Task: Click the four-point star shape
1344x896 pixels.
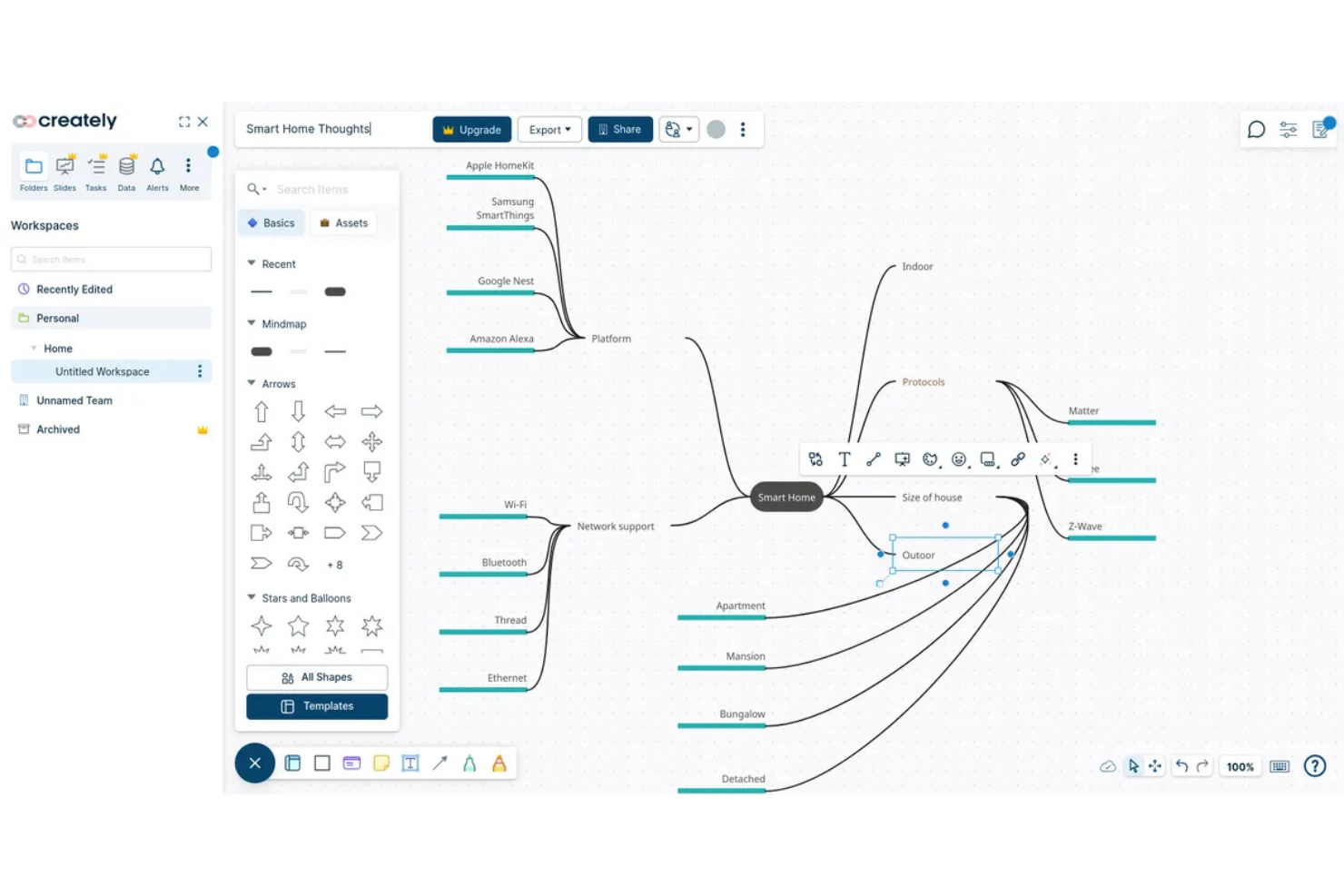Action: pyautogui.click(x=262, y=625)
